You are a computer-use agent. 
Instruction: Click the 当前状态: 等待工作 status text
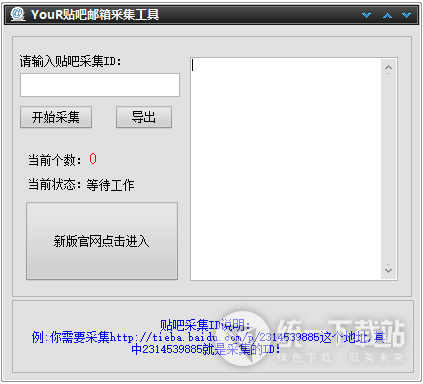coord(81,185)
